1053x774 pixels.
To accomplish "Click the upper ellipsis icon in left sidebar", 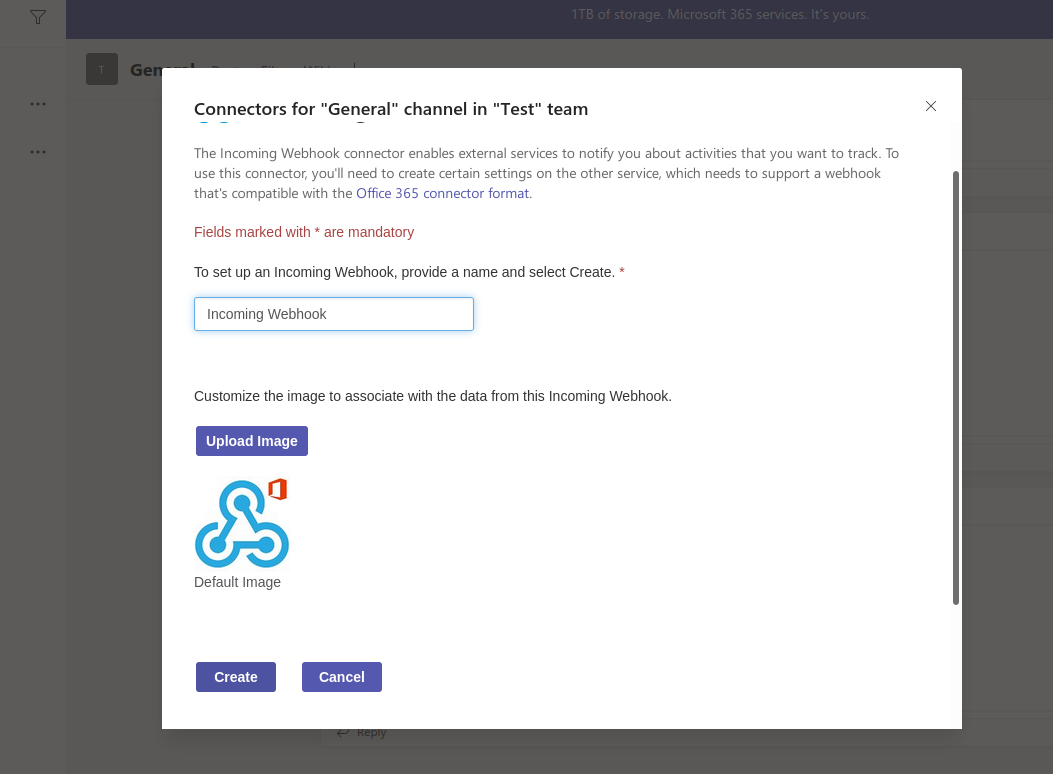I will 38,104.
